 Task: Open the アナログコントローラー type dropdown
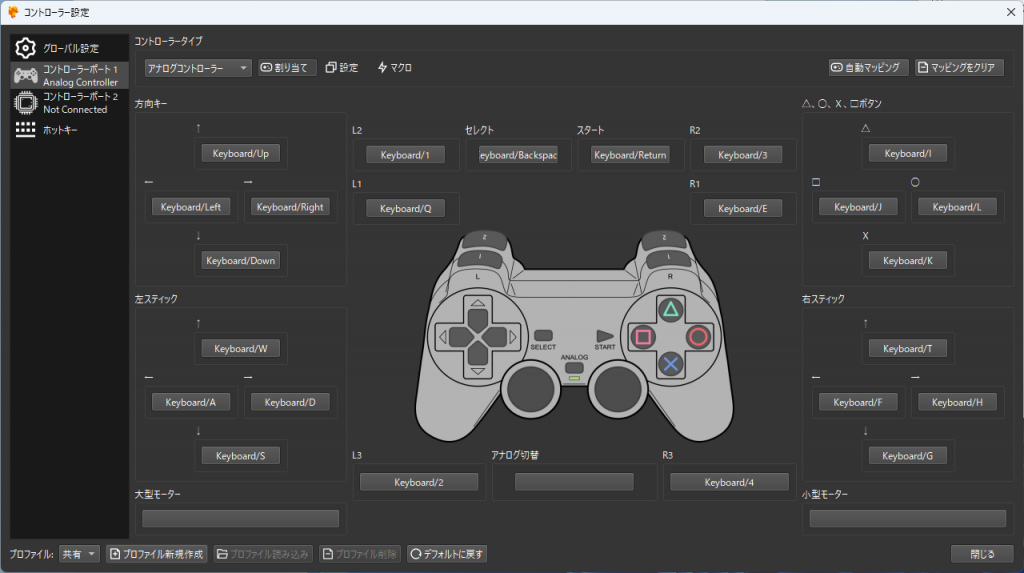coord(198,68)
